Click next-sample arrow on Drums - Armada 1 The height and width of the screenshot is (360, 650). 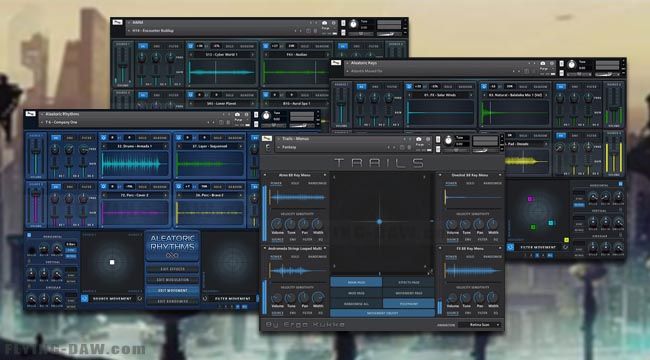(165, 146)
